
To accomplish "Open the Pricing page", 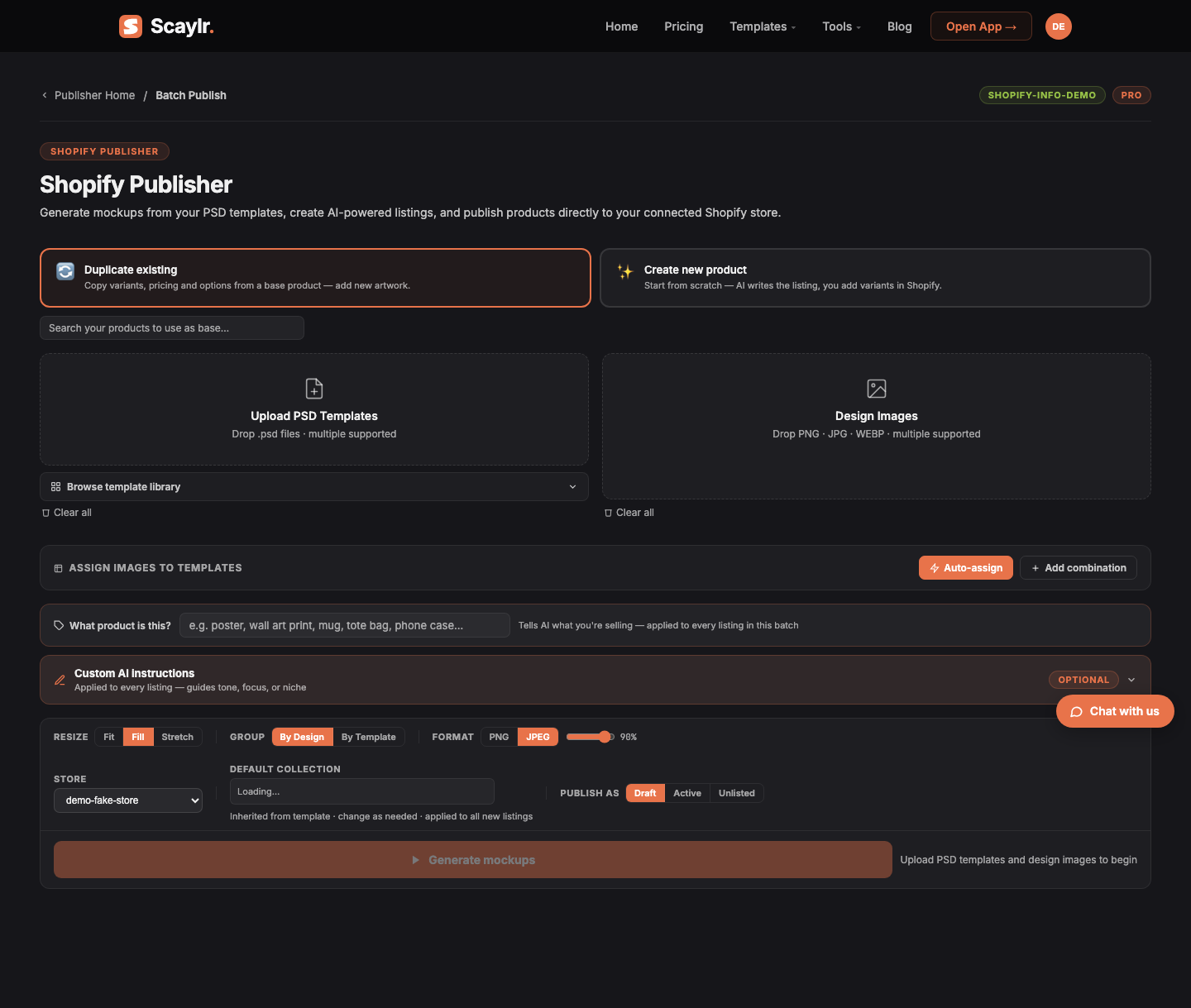I will (684, 26).
